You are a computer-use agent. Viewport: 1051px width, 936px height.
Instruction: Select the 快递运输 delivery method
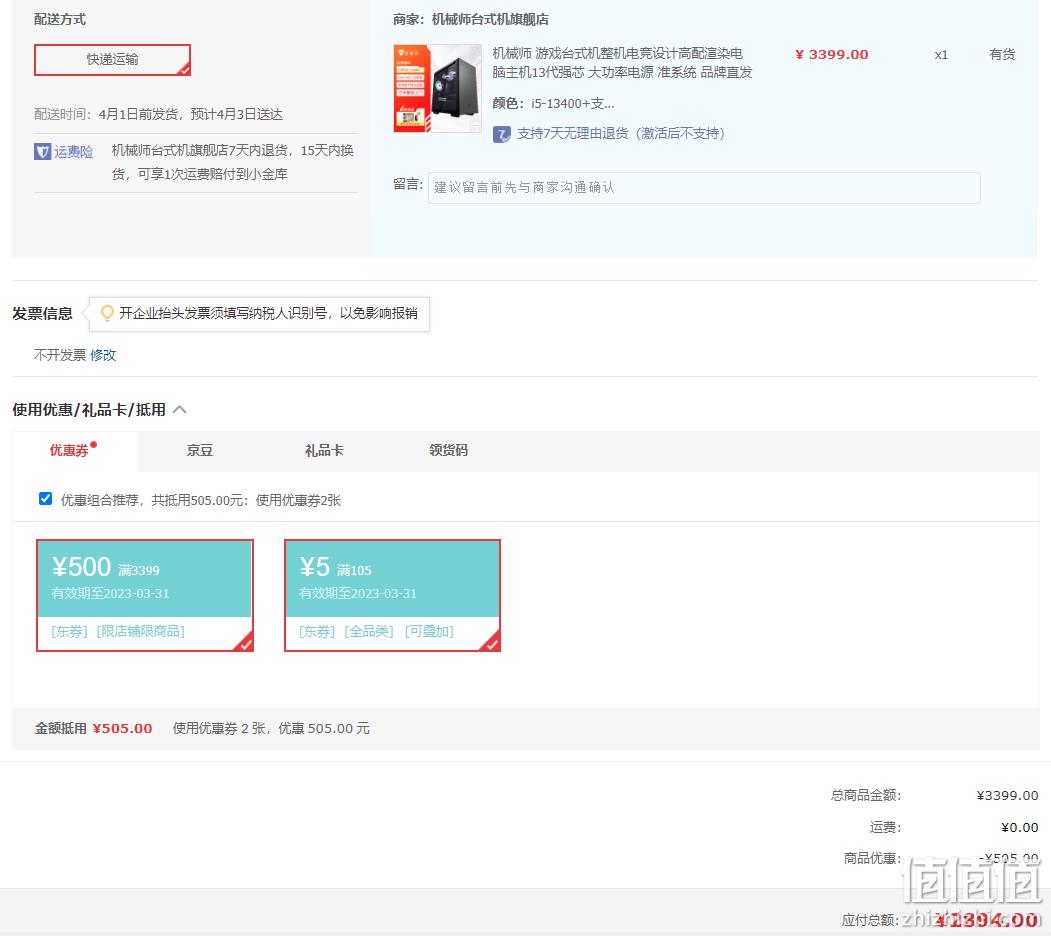click(113, 60)
